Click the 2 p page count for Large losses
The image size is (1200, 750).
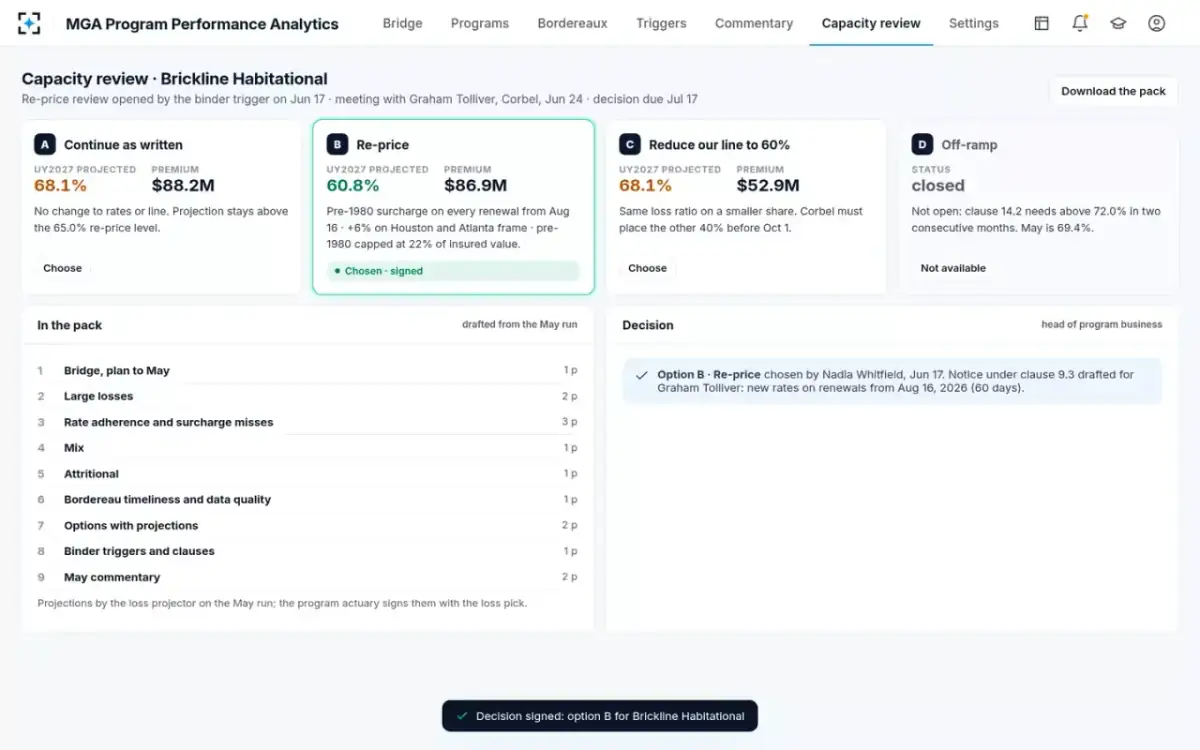(570, 396)
